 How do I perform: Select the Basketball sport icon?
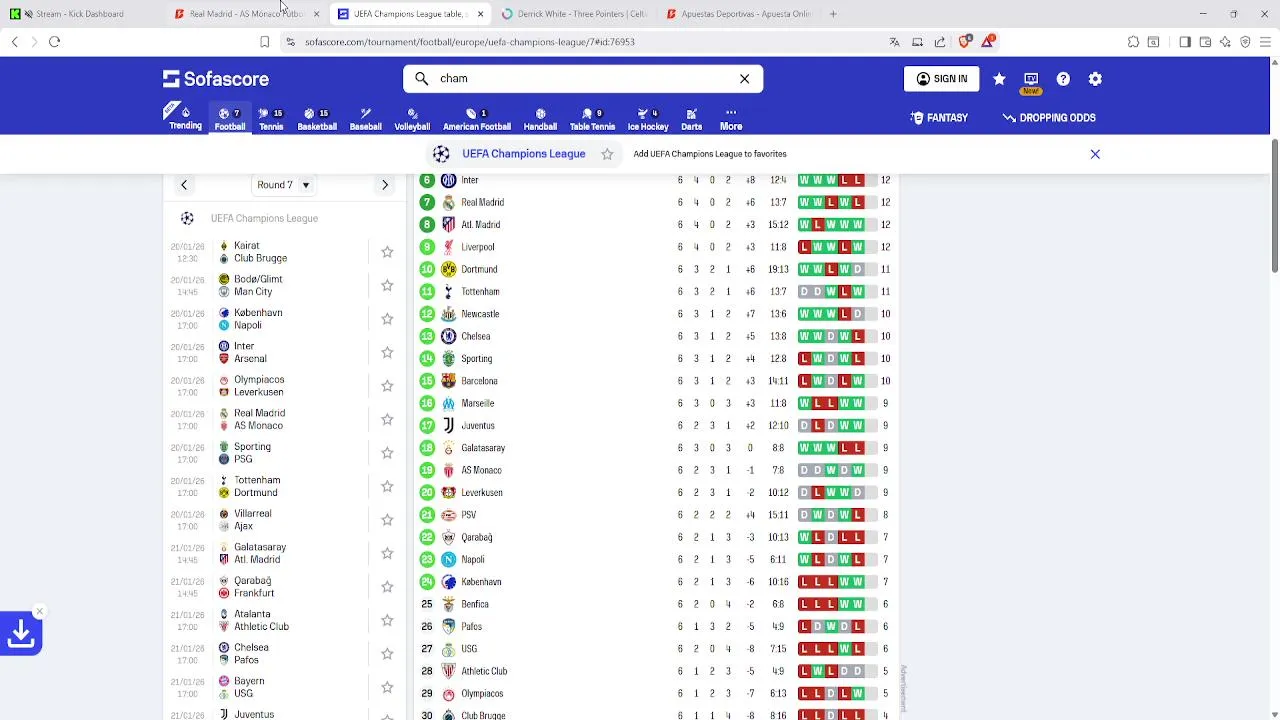pos(317,118)
